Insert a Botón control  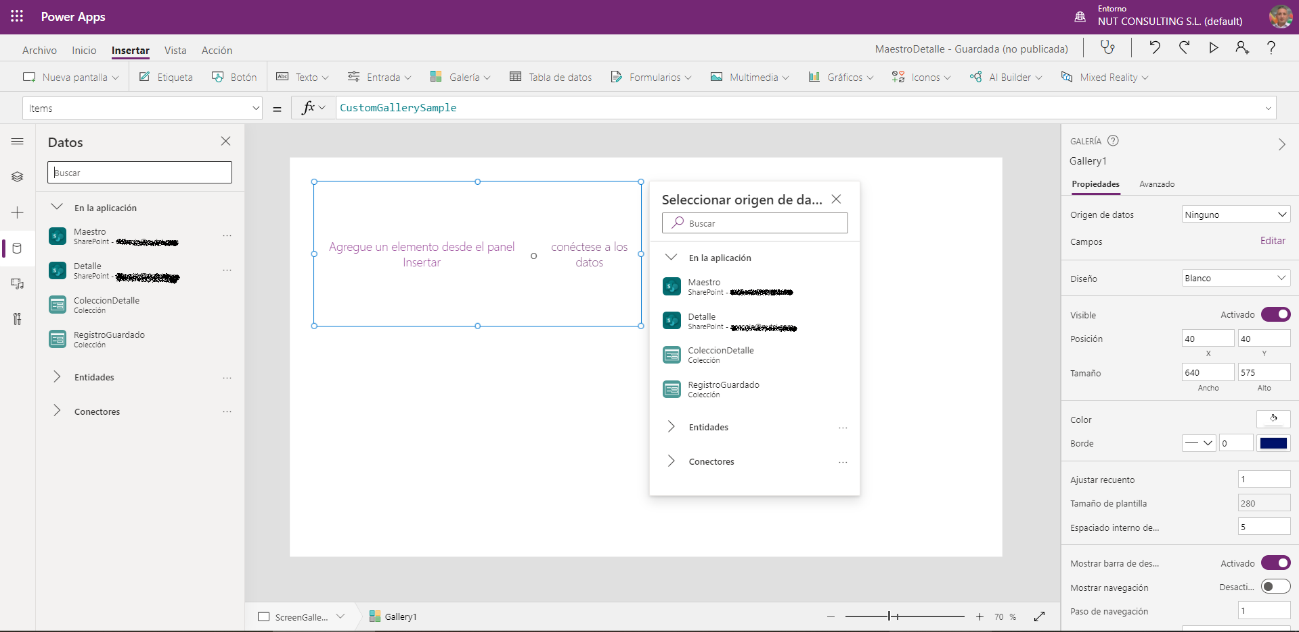pos(234,77)
